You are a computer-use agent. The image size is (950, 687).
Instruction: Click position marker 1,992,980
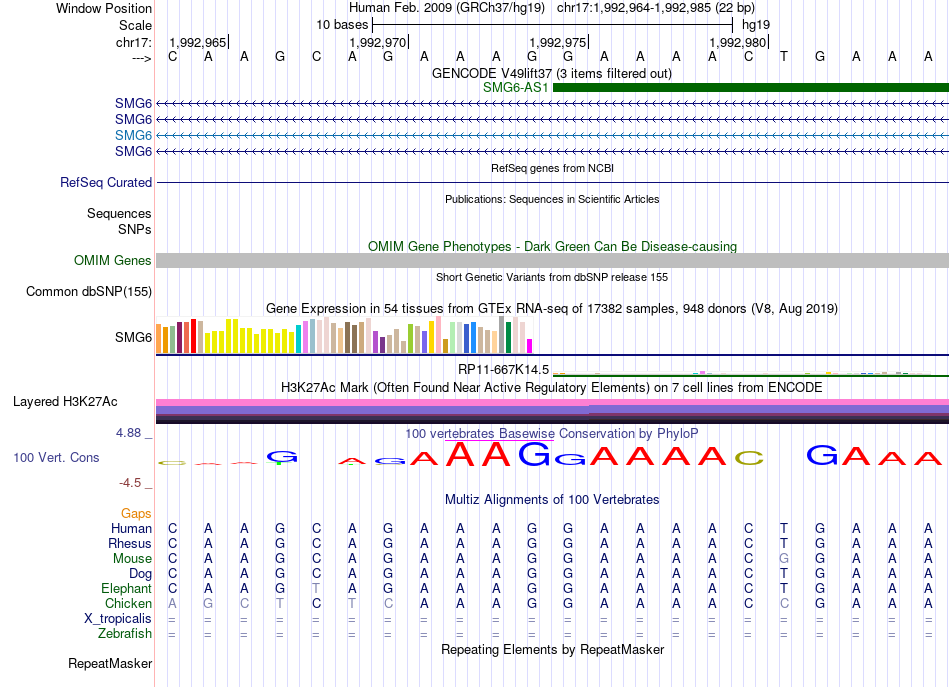(x=737, y=42)
